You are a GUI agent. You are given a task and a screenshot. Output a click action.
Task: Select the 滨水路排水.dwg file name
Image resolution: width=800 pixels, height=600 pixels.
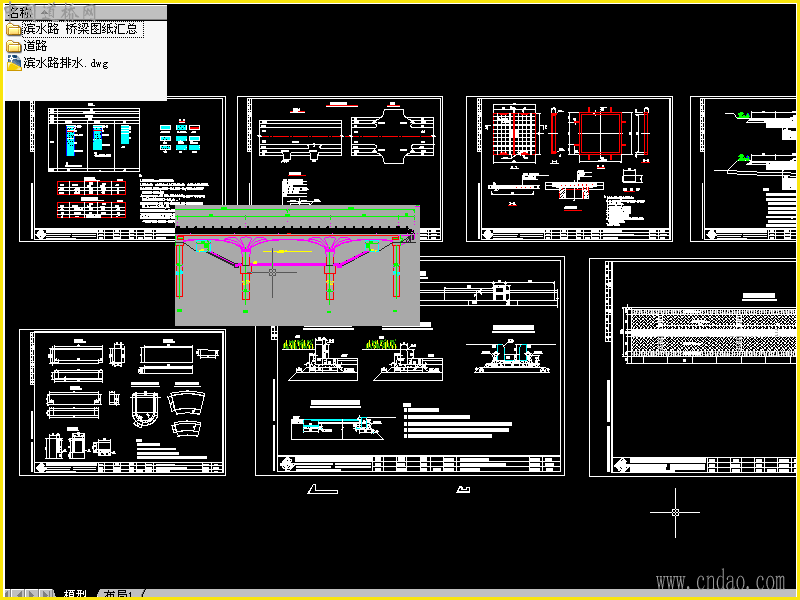coord(66,64)
